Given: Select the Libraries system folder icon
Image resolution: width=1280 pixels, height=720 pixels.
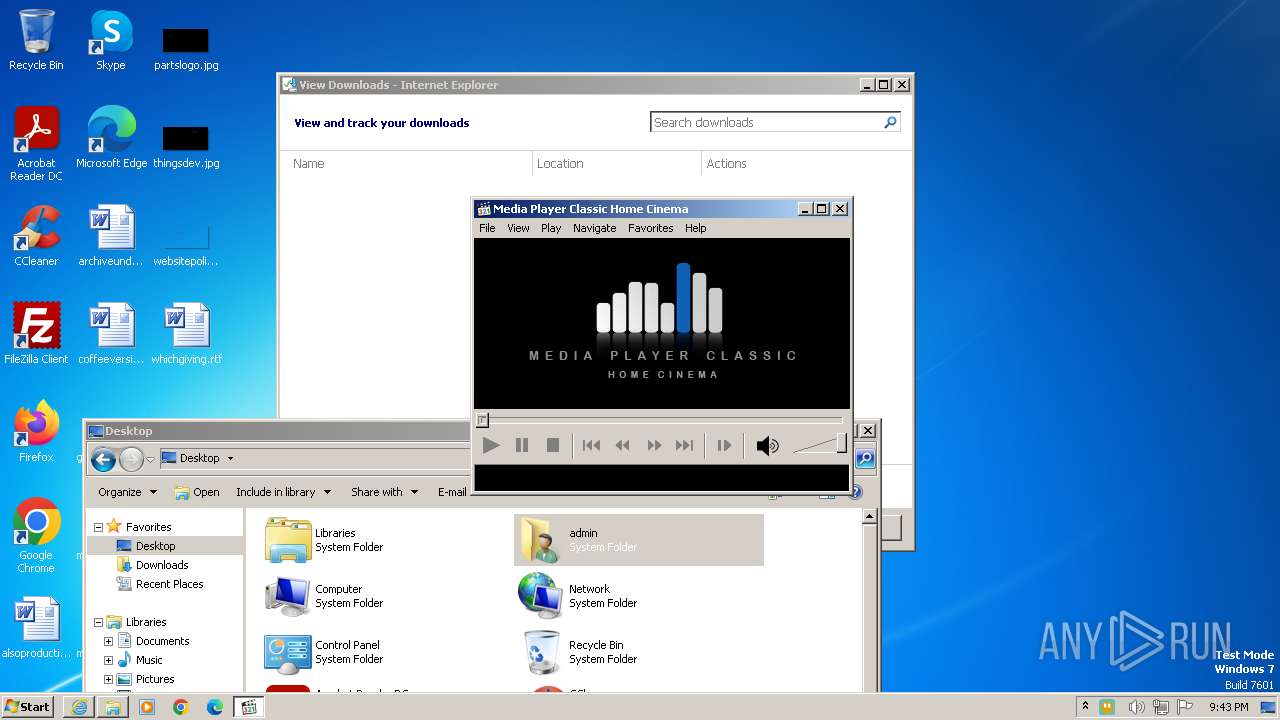Looking at the screenshot, I should (288, 540).
